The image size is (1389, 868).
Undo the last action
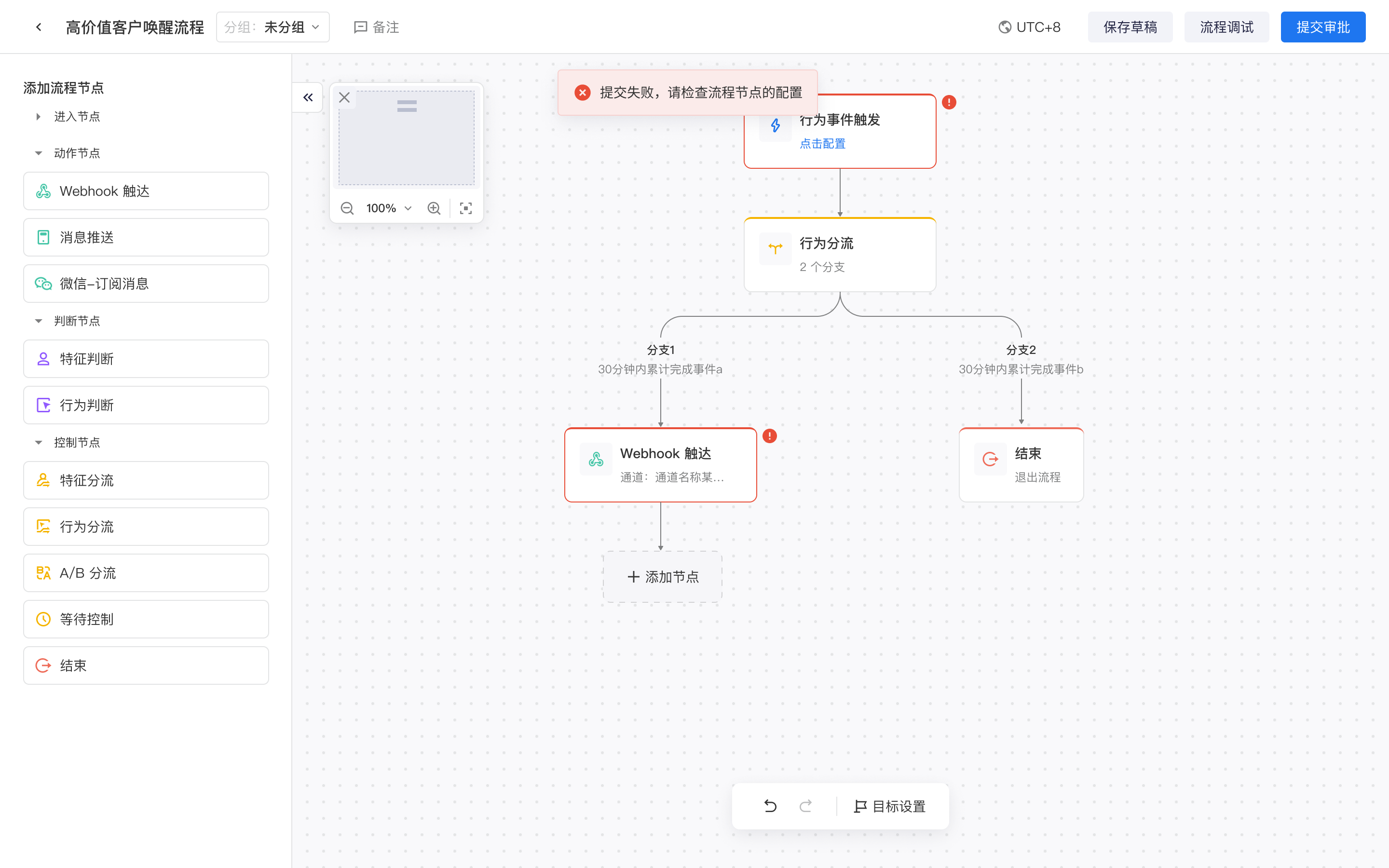click(770, 807)
